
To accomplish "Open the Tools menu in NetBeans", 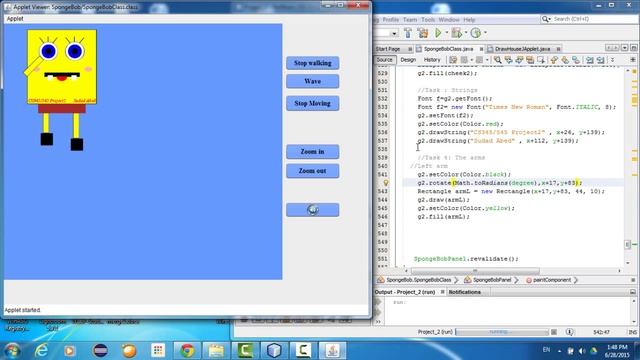I will point(428,20).
